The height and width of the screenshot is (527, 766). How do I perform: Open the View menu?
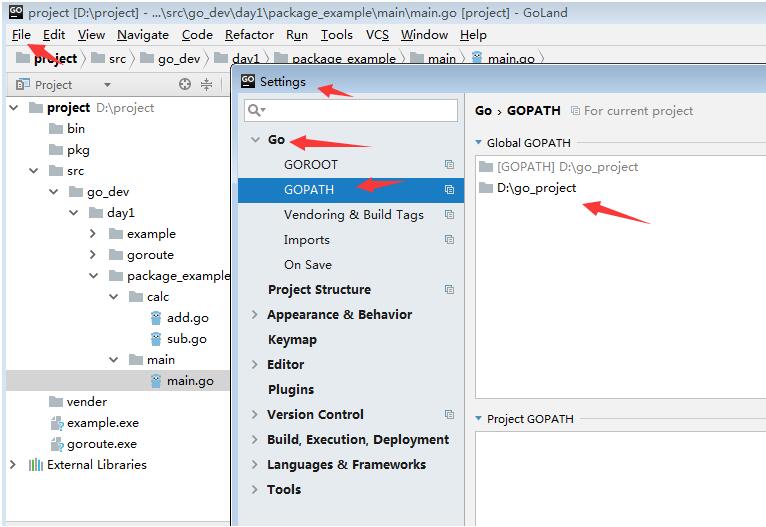tap(91, 35)
